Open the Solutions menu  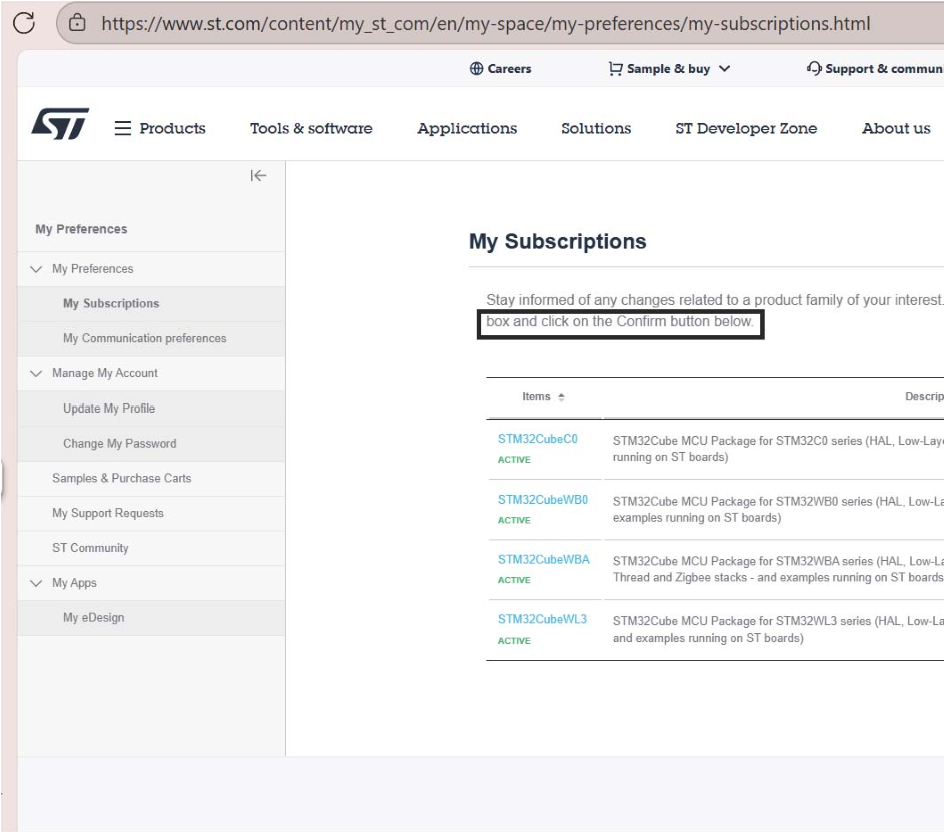596,128
